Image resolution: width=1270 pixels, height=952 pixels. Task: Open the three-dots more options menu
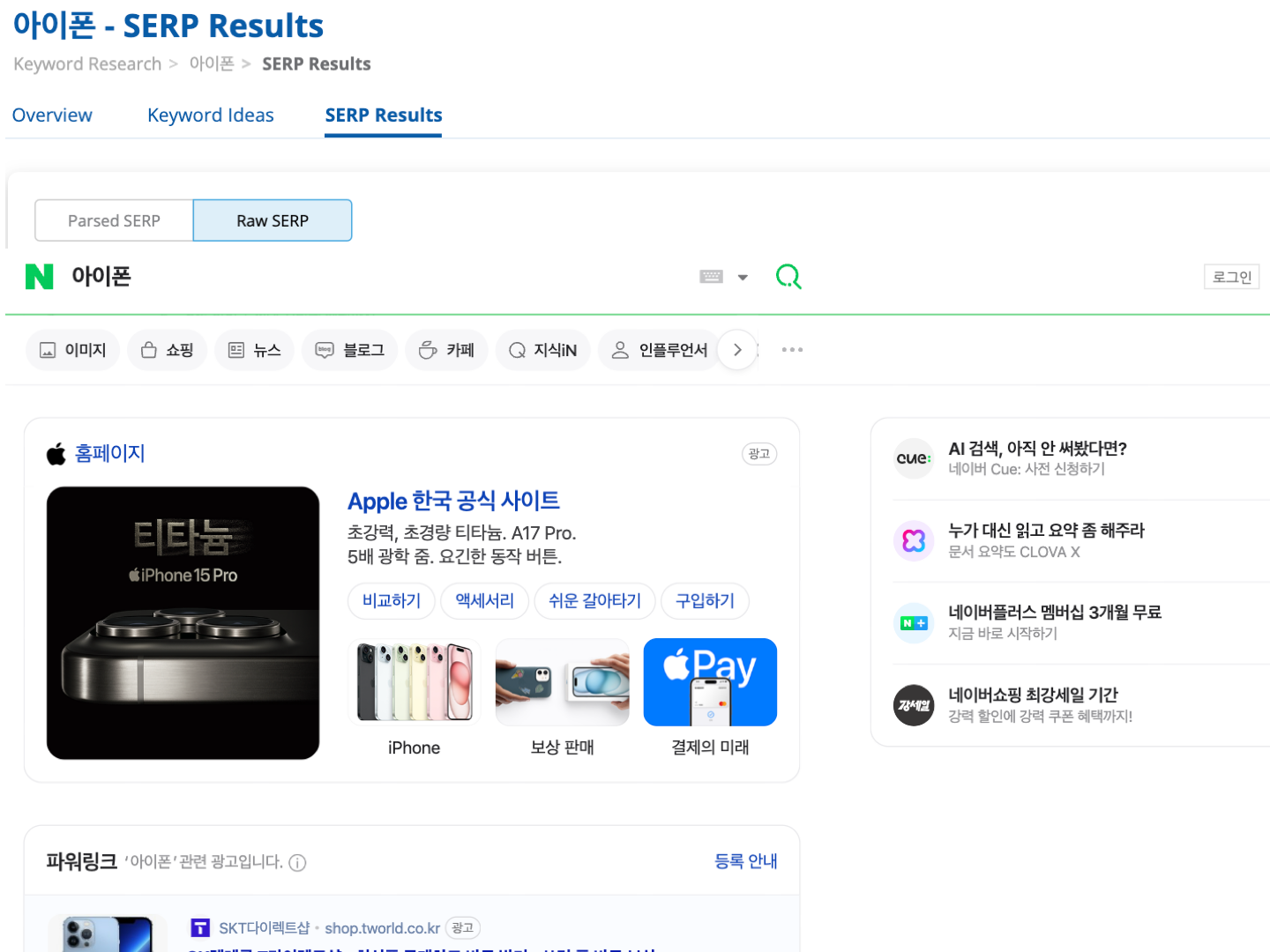tap(792, 350)
